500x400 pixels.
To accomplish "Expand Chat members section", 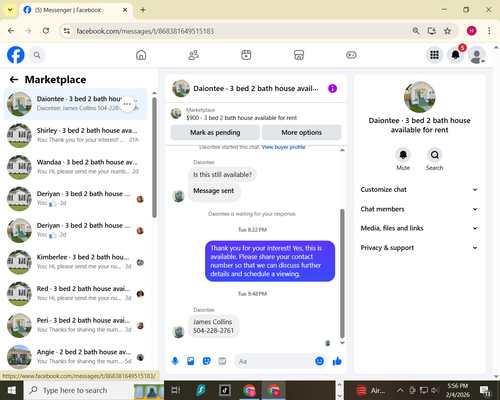I will (x=419, y=209).
